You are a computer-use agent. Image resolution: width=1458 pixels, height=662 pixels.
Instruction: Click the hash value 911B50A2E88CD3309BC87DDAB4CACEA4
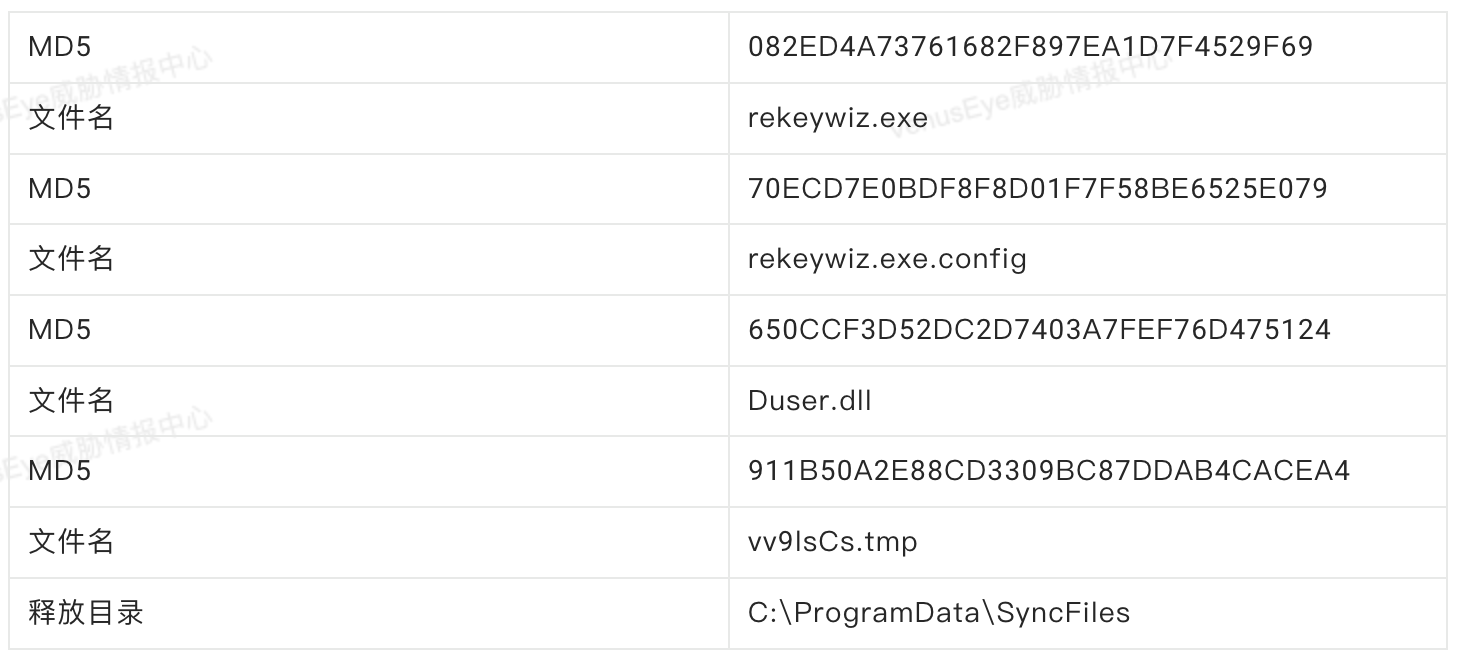(1049, 471)
